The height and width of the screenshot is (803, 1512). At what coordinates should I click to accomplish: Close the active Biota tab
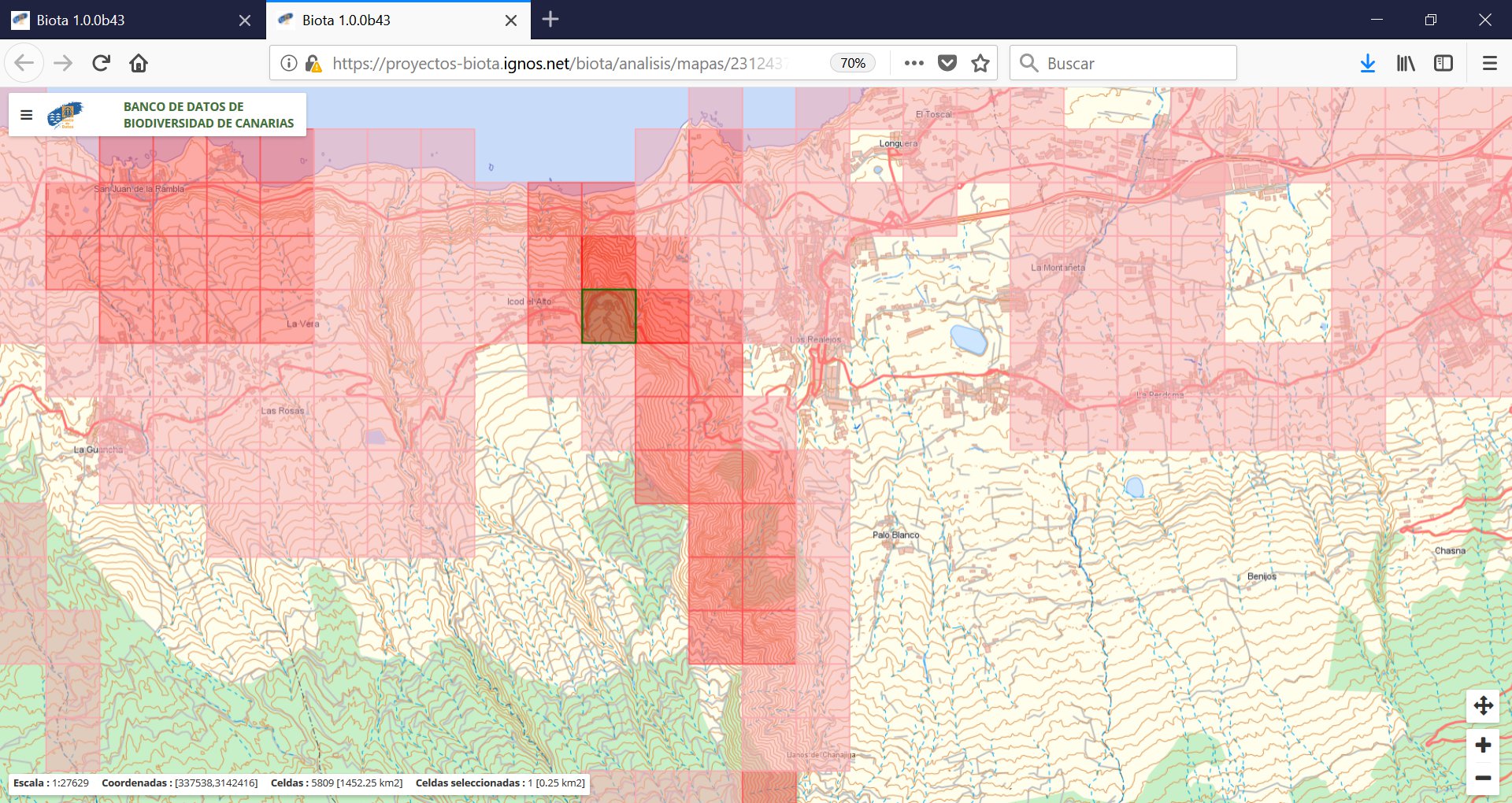(511, 20)
